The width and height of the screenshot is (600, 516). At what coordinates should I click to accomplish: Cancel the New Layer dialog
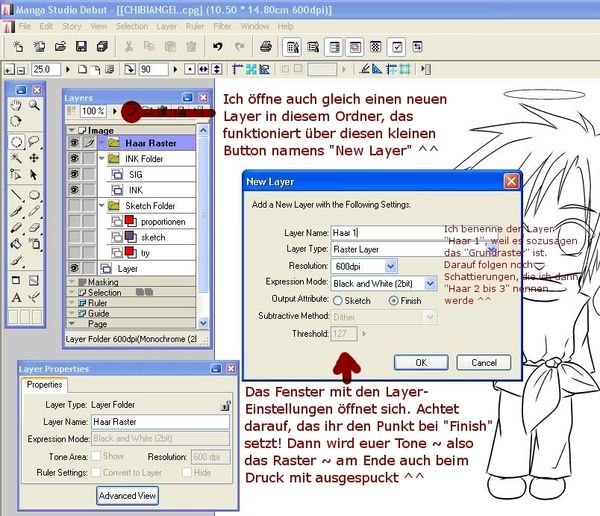point(484,363)
